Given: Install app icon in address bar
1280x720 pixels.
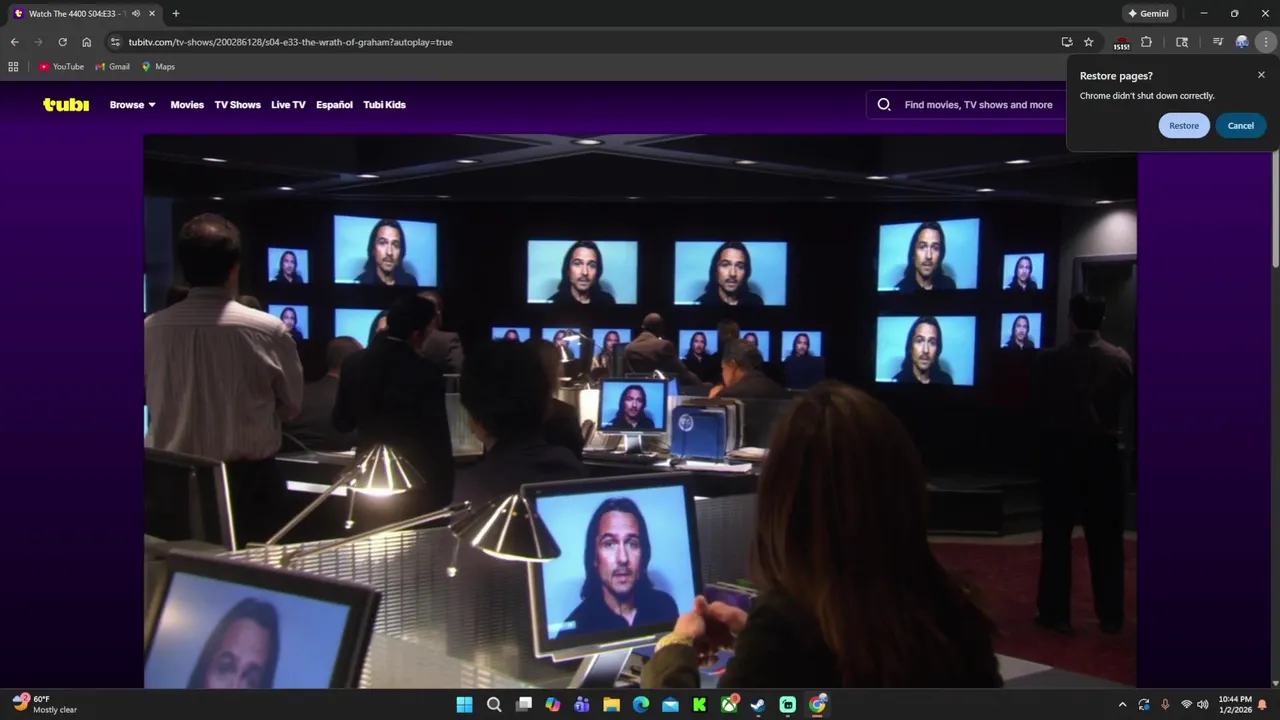Looking at the screenshot, I should point(1067,42).
